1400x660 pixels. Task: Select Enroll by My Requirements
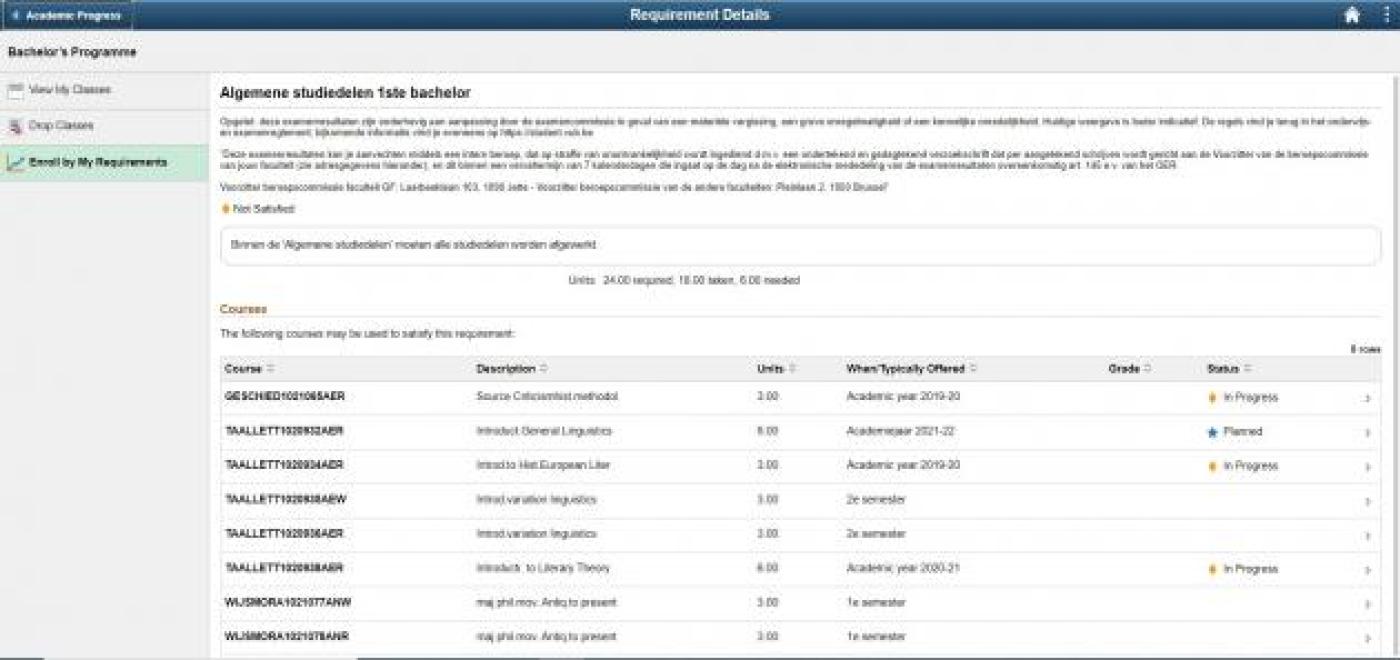click(97, 162)
